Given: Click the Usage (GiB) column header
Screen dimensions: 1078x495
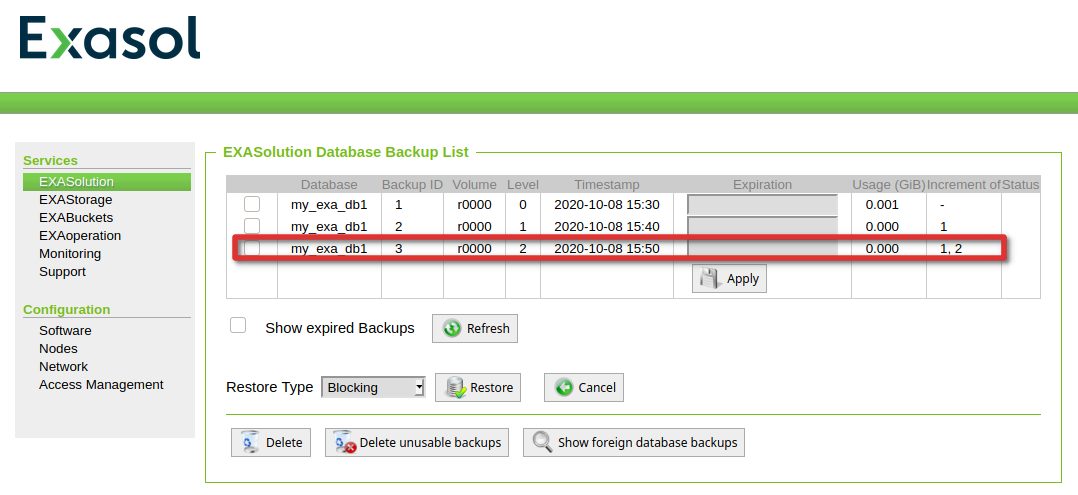Looking at the screenshot, I should pyautogui.click(x=889, y=184).
